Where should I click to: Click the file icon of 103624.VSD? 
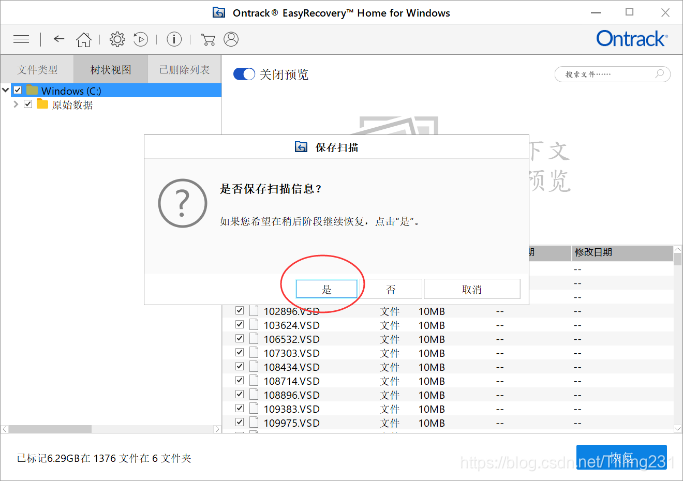pos(254,324)
